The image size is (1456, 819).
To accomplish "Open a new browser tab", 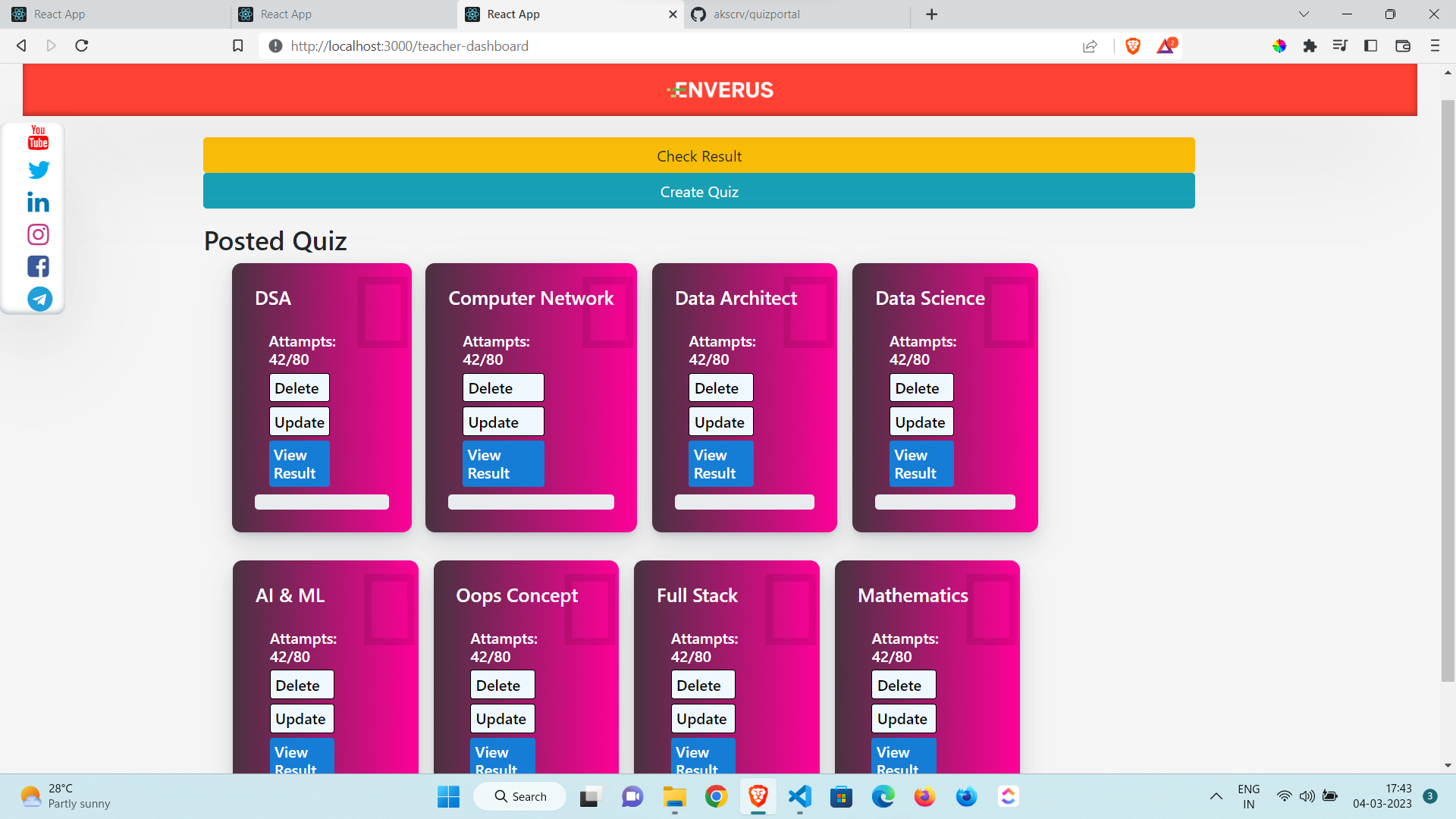I will 932,14.
